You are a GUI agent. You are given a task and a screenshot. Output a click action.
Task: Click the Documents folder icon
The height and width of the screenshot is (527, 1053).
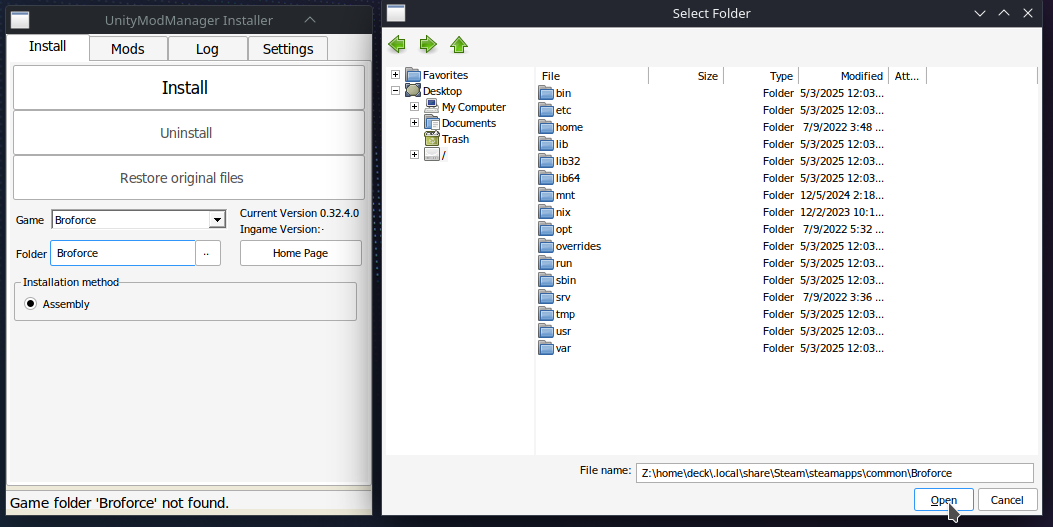tap(432, 123)
